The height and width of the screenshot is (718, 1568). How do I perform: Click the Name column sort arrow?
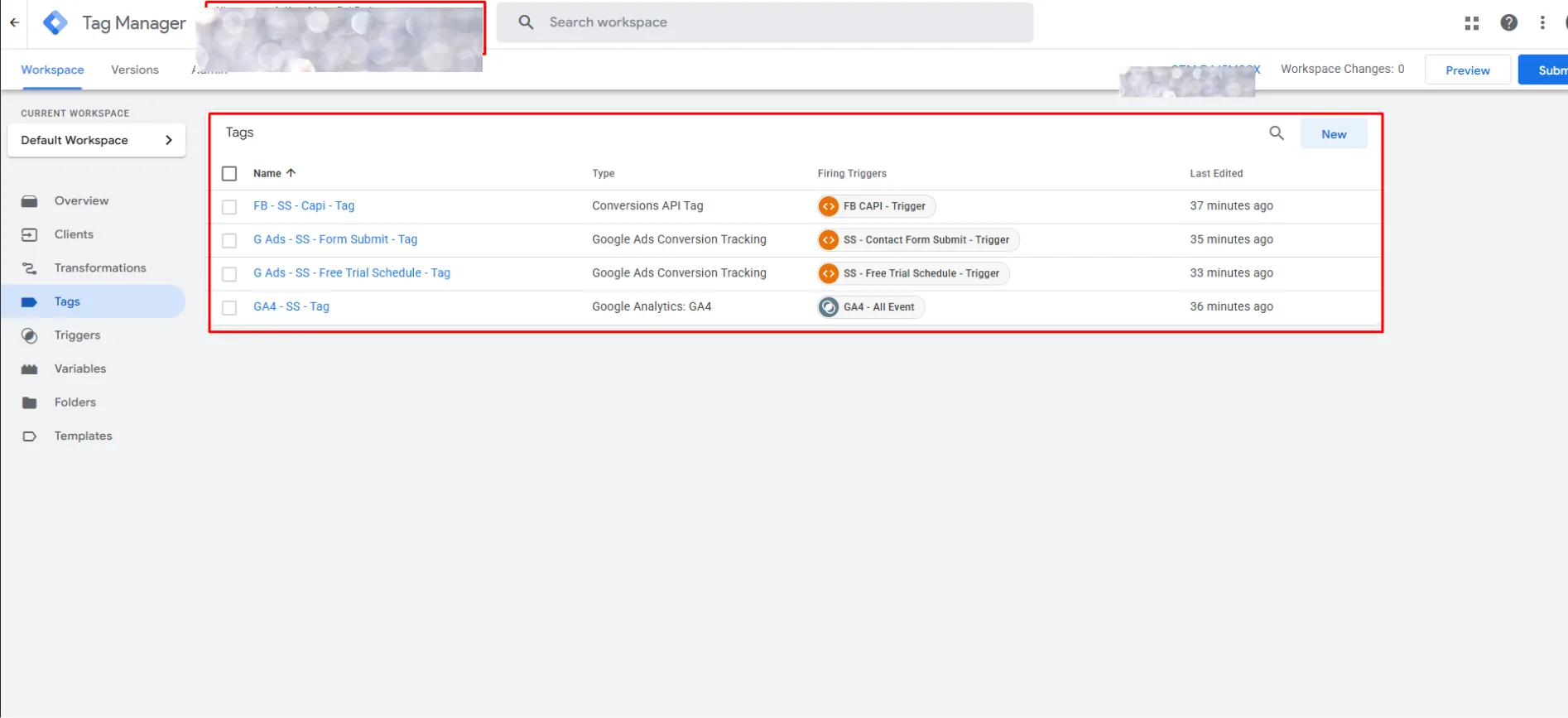(291, 173)
